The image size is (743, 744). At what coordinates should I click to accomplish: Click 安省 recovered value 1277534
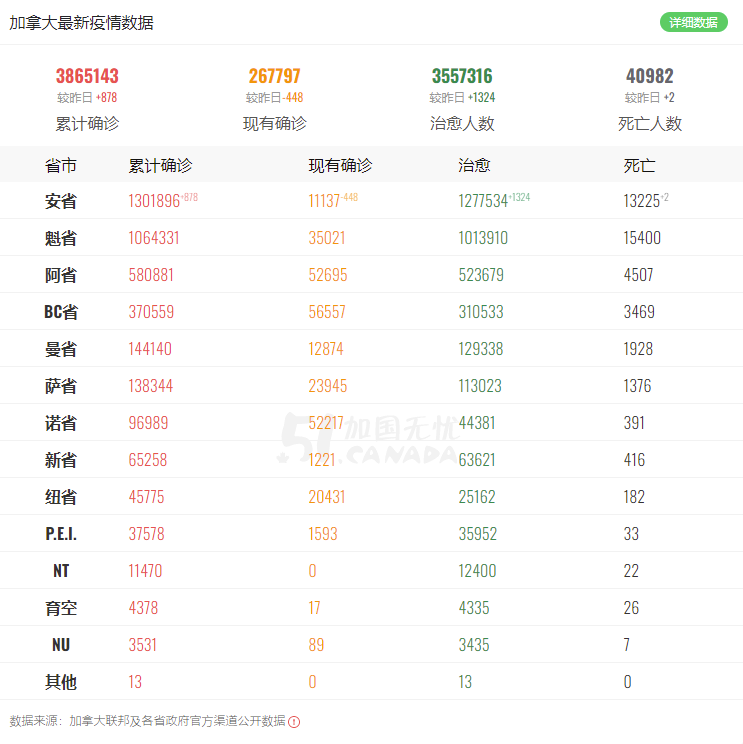pyautogui.click(x=483, y=201)
